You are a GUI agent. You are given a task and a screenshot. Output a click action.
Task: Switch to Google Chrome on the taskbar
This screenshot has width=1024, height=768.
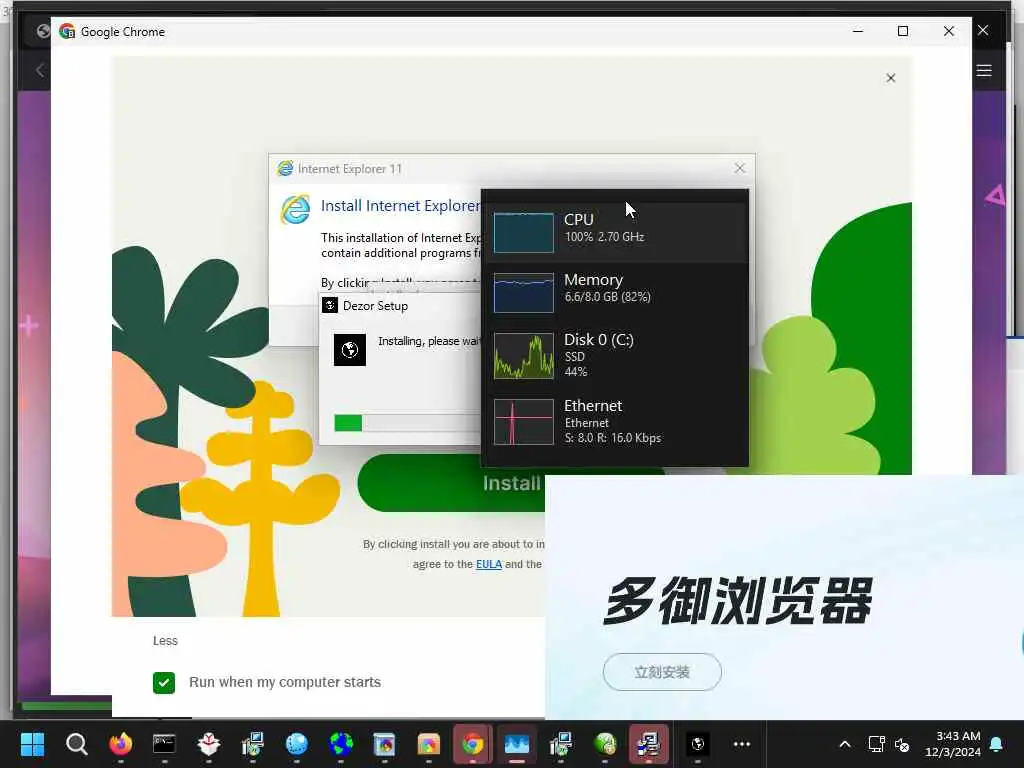coord(473,744)
